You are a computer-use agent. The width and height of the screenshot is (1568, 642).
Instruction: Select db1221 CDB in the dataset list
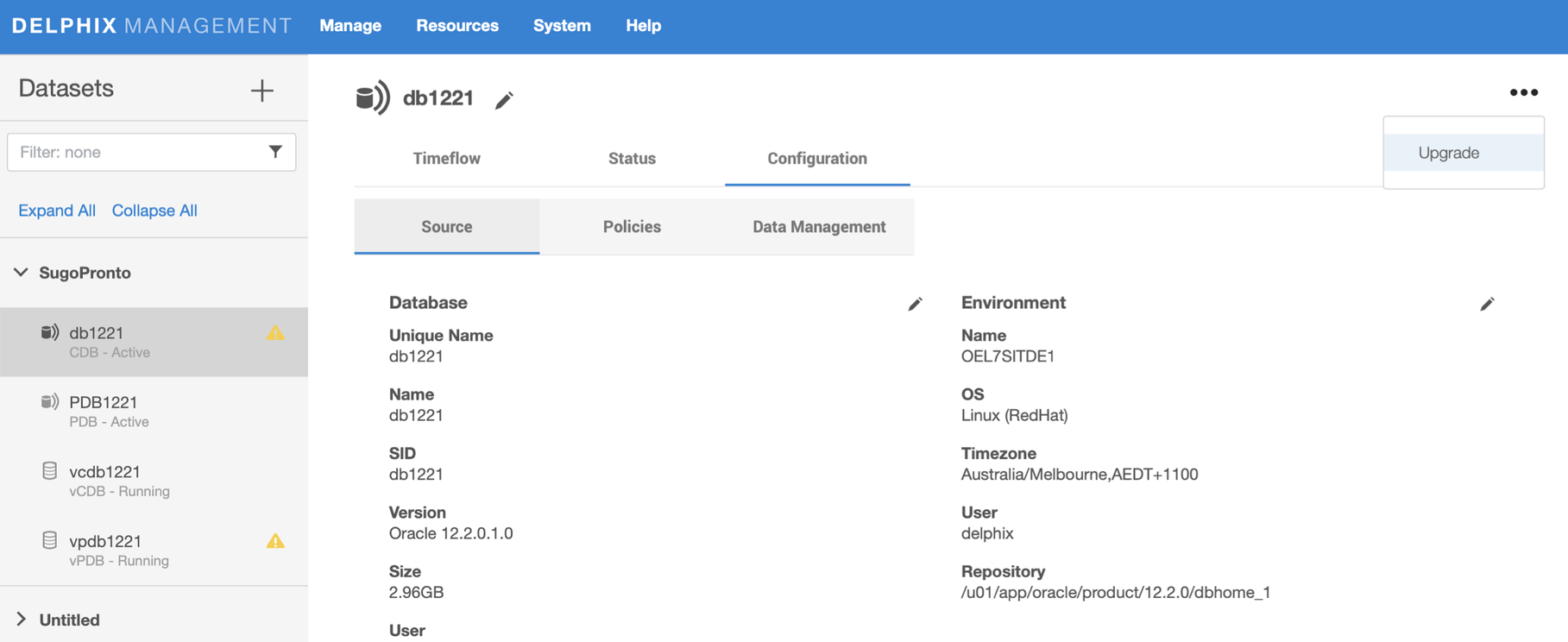[154, 342]
